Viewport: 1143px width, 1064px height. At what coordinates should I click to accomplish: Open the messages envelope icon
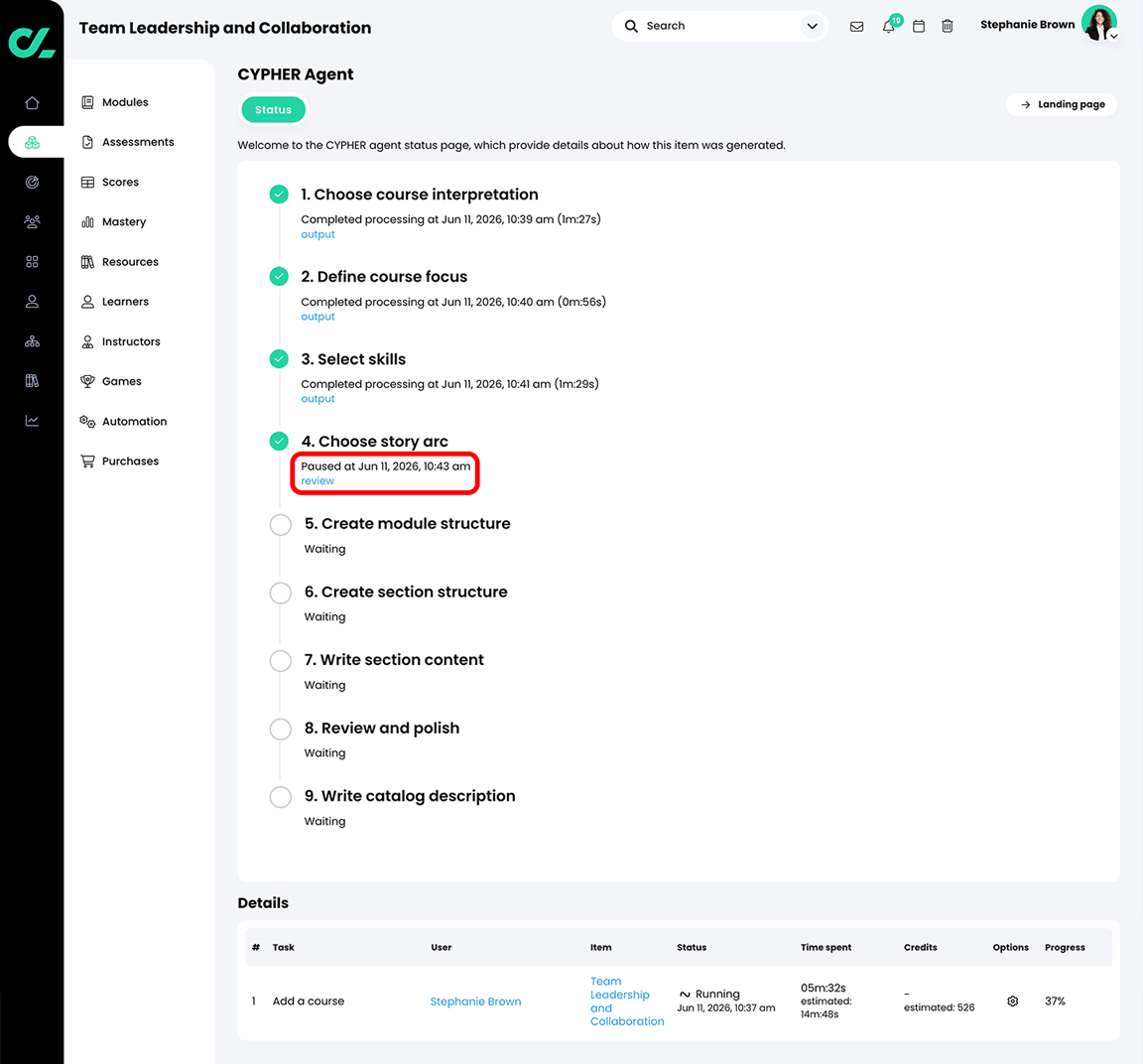[x=856, y=26]
